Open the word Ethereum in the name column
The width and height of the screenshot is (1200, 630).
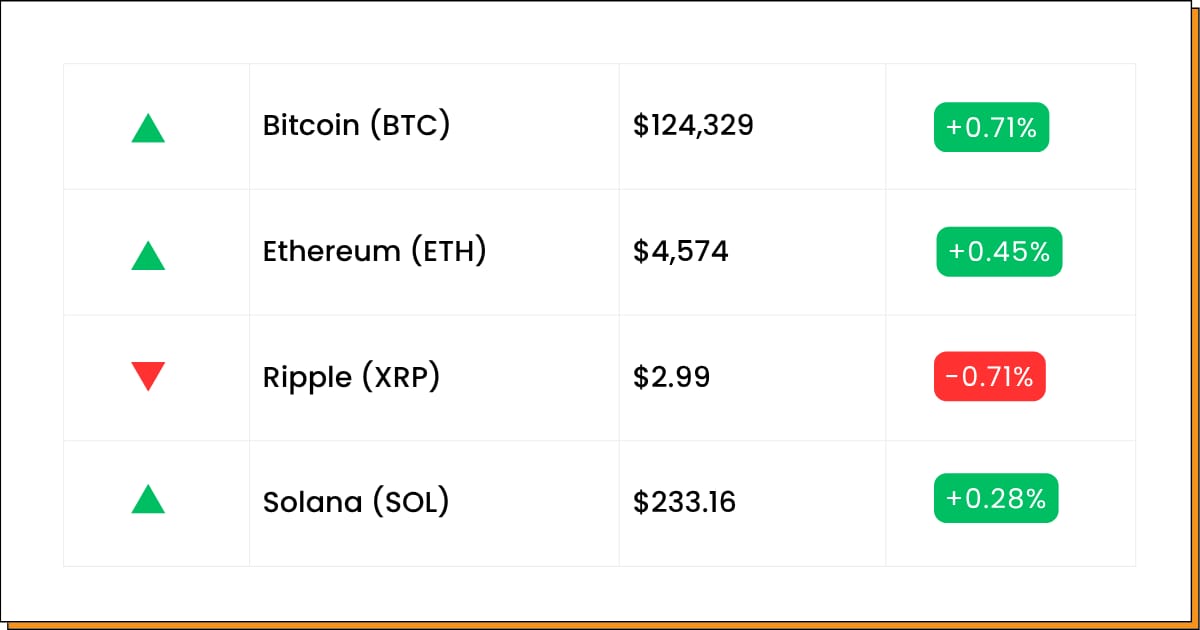pyautogui.click(x=331, y=251)
